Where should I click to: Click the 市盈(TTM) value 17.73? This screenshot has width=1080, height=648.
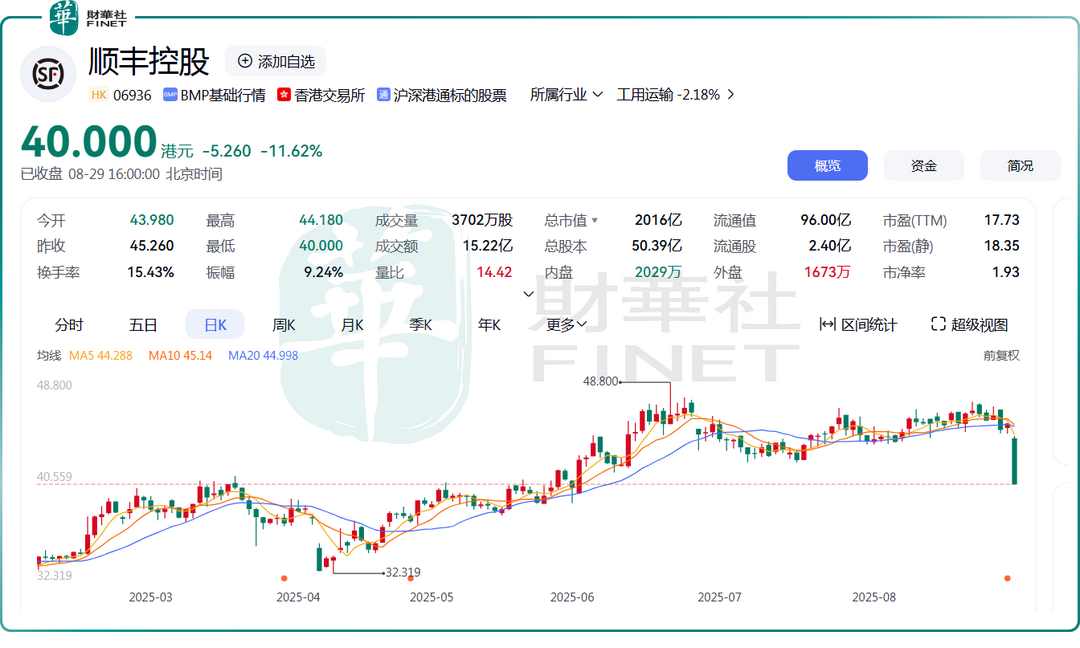coord(1001,220)
